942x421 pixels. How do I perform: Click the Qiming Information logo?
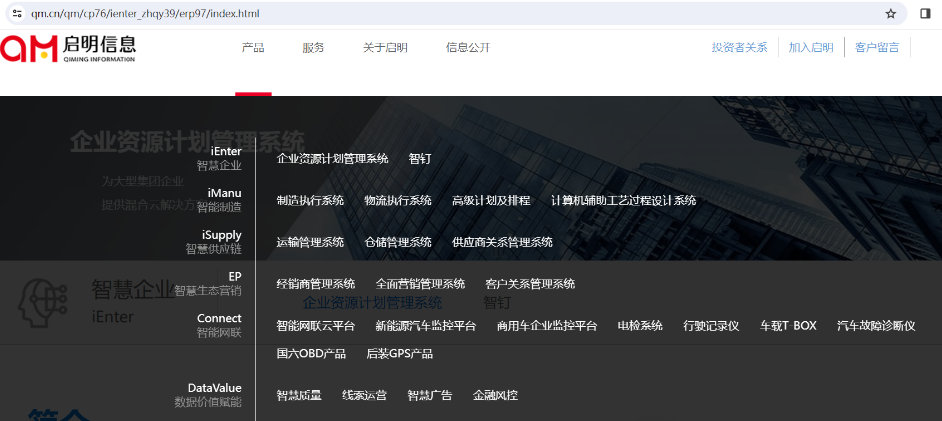[68, 48]
